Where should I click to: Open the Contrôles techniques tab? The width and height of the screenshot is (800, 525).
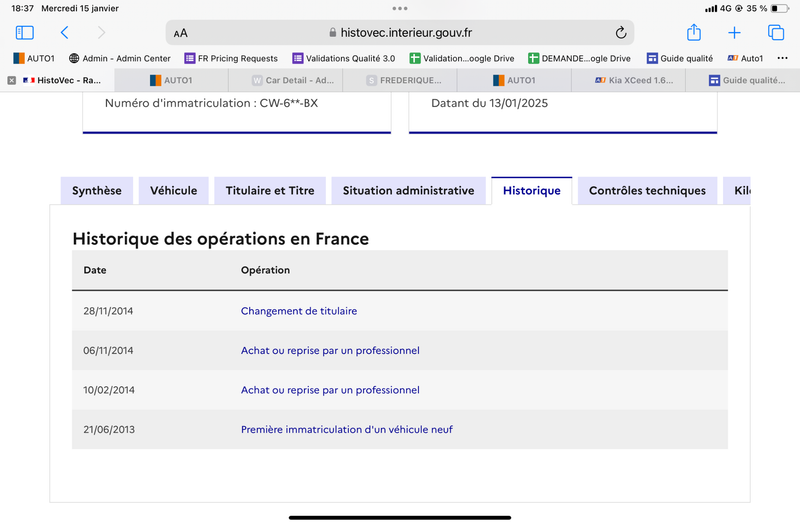pos(647,191)
